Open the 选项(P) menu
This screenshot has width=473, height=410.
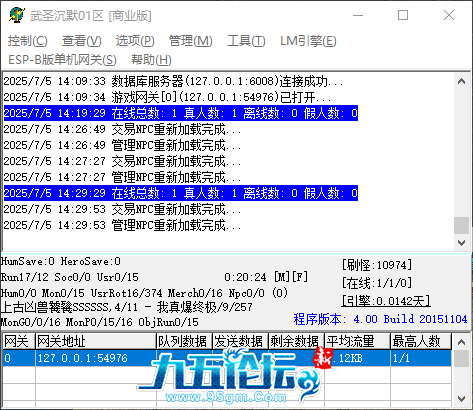pos(135,41)
